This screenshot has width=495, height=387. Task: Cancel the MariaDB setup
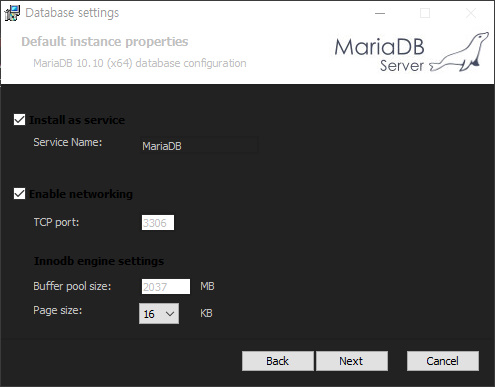443,361
